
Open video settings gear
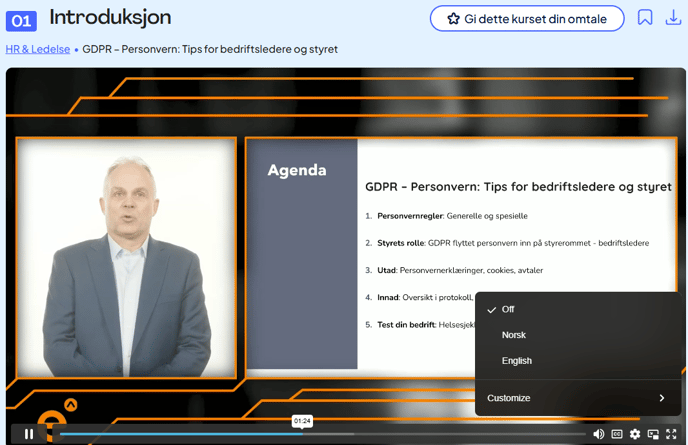coord(635,434)
